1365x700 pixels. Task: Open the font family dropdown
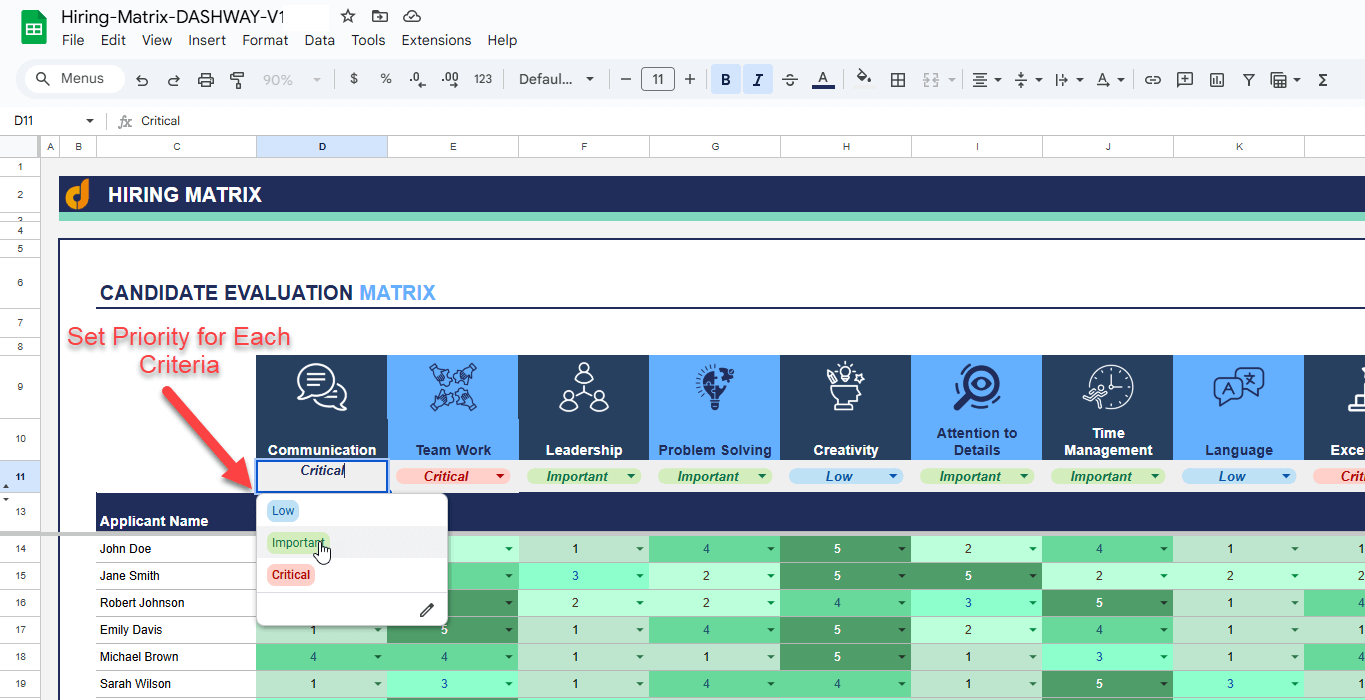click(x=556, y=78)
